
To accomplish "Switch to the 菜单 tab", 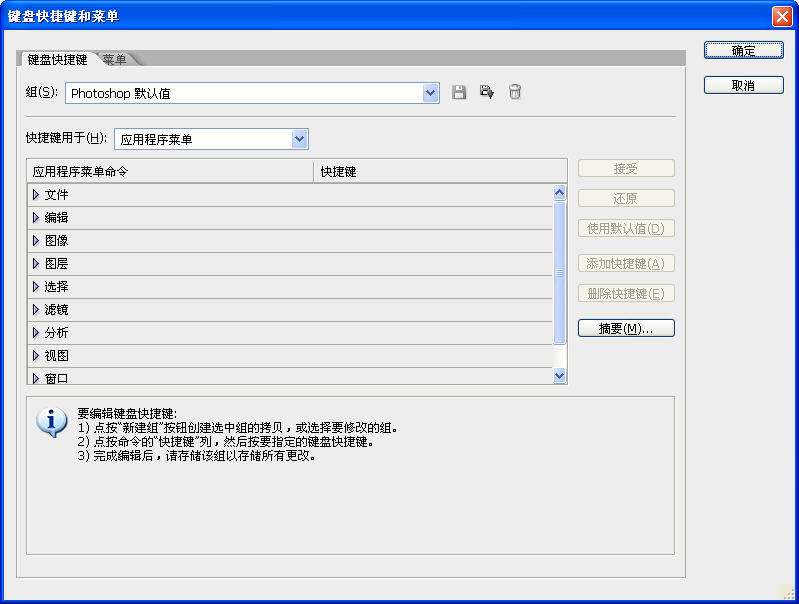I will tap(115, 60).
